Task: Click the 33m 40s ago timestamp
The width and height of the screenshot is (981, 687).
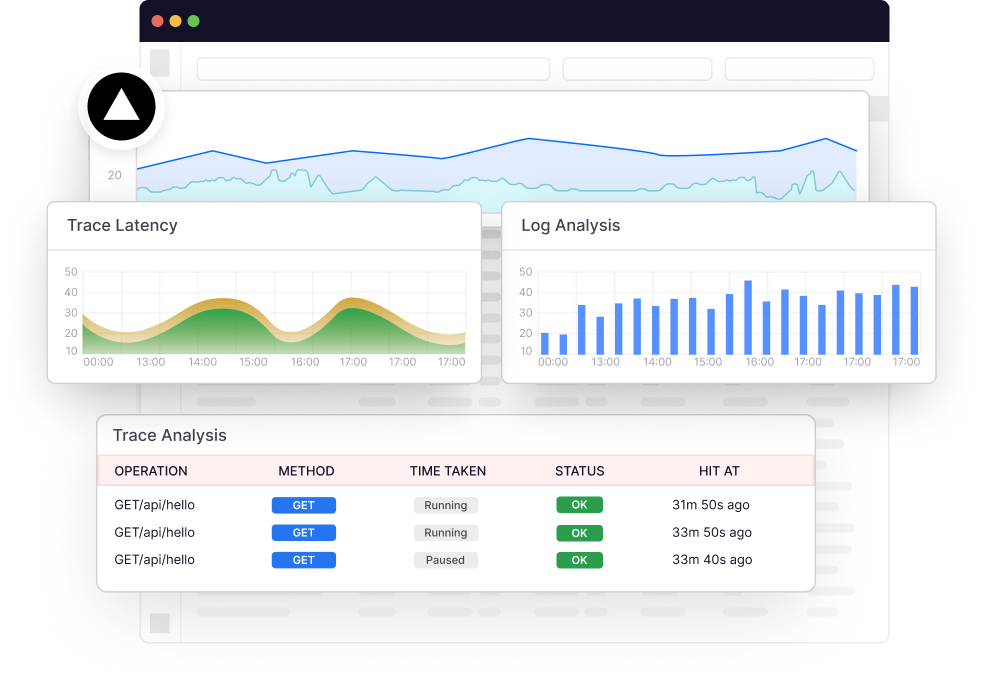Action: tap(711, 560)
